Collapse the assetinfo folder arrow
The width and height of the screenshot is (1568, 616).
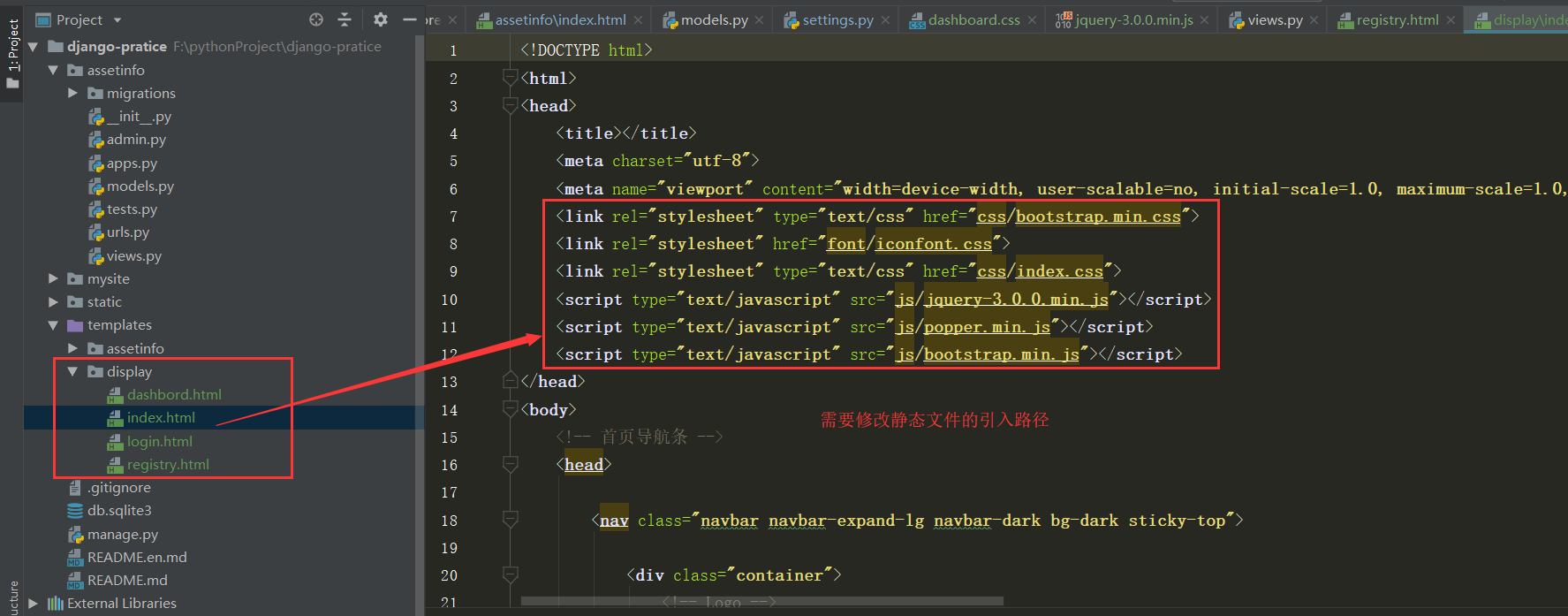(x=53, y=70)
